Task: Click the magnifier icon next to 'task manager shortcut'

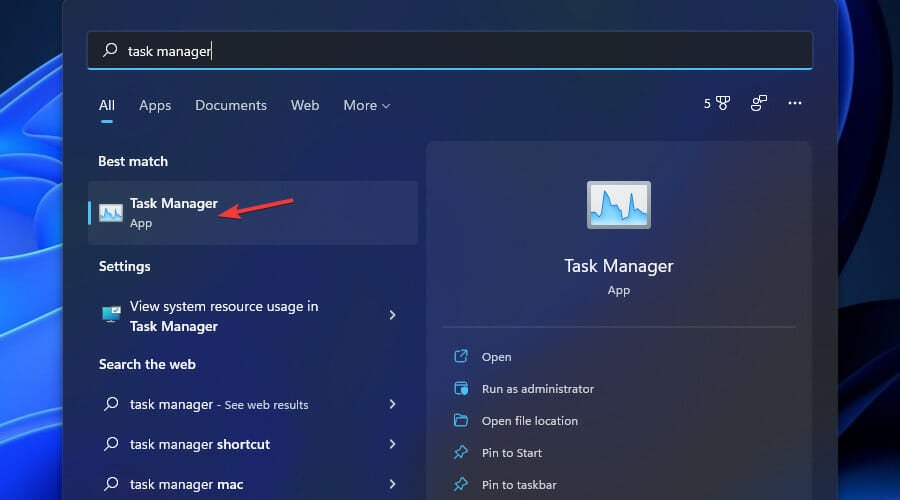Action: point(111,444)
